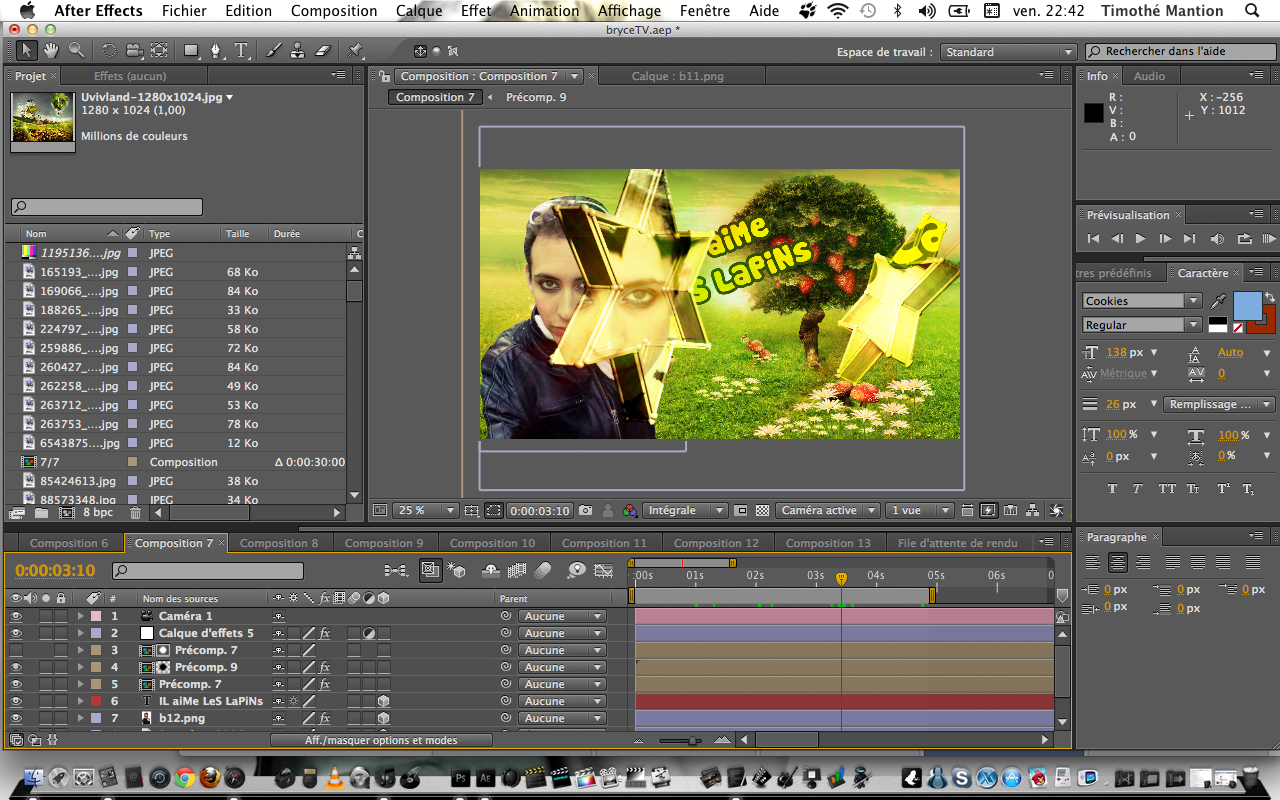Switch to the Composition 8 timeline tab
This screenshot has width=1280, height=800.
[x=279, y=543]
